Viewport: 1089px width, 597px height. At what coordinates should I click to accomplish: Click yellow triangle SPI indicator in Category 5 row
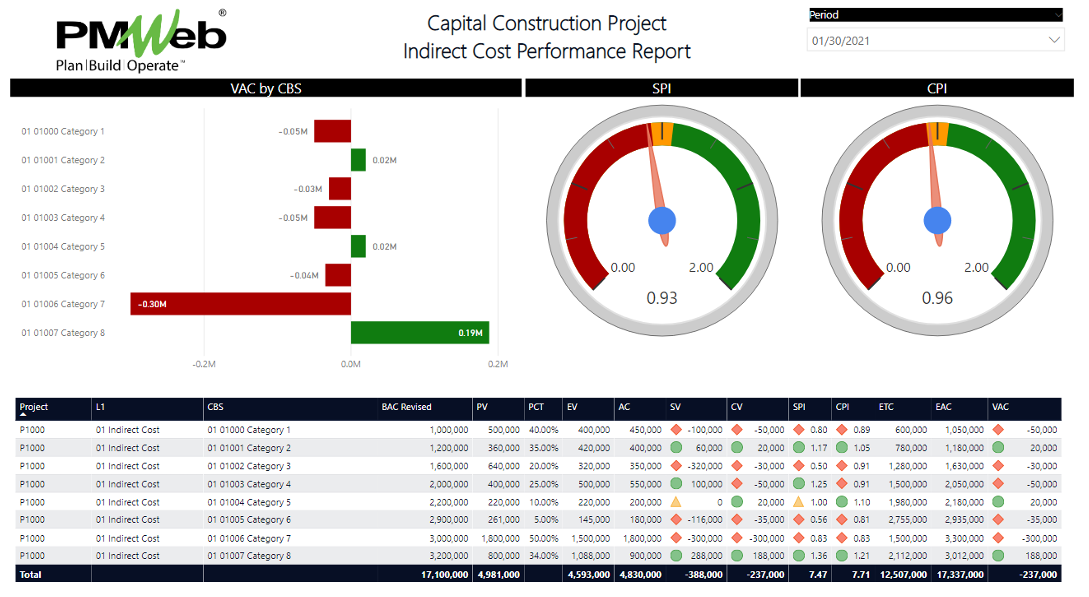tap(799, 502)
